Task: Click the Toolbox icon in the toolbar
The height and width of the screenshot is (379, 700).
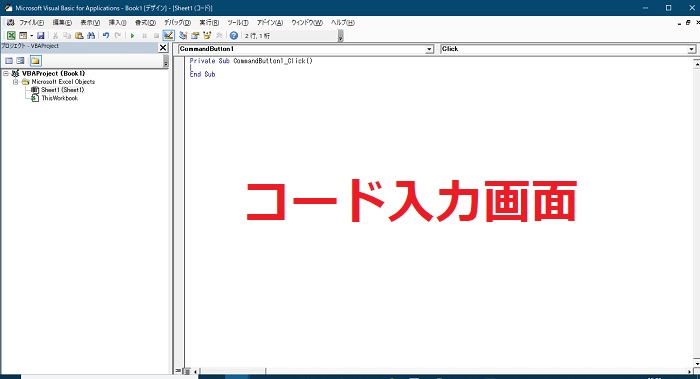Action: pos(219,35)
